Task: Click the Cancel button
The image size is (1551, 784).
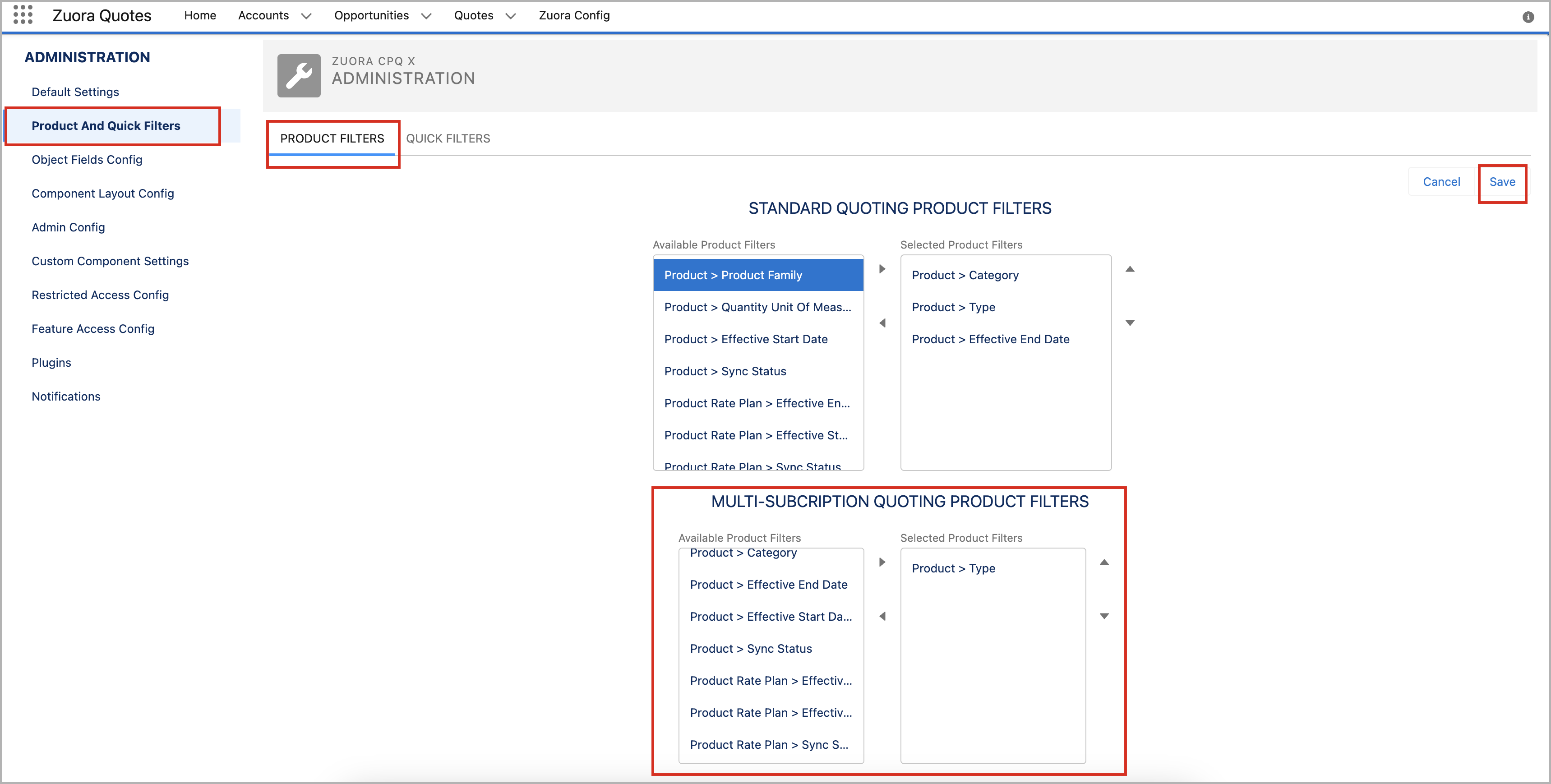Action: click(x=1441, y=182)
